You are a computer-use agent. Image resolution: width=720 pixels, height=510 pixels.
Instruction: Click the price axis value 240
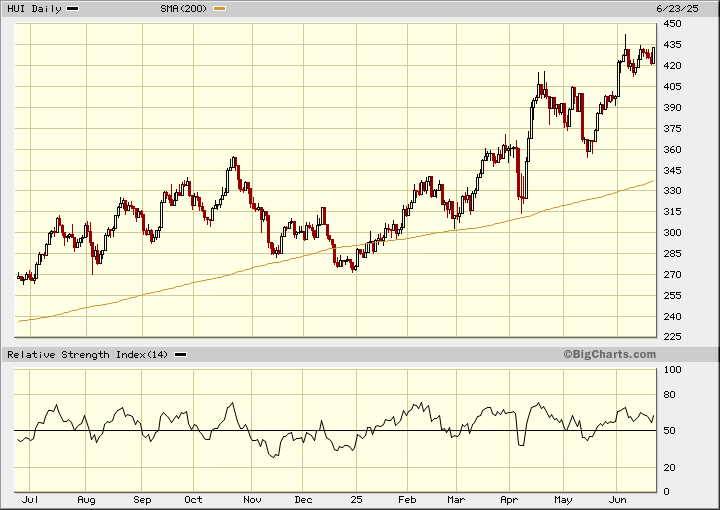(x=672, y=316)
